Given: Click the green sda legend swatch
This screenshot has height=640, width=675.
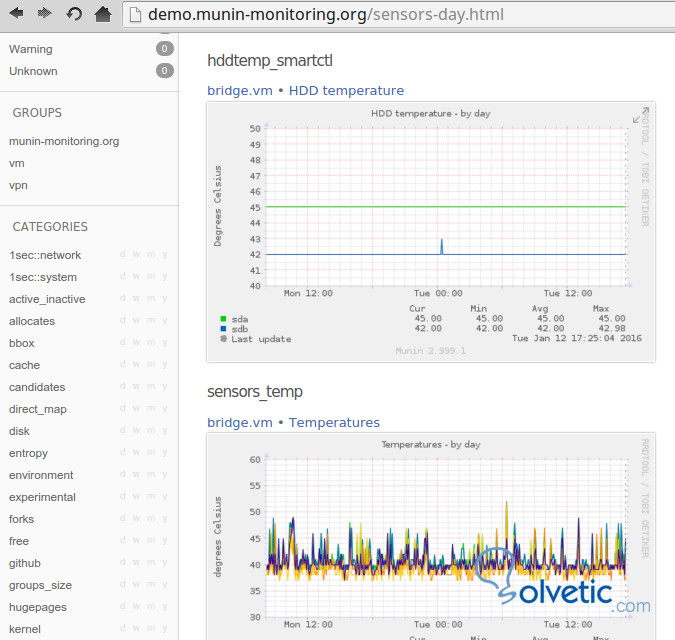Looking at the screenshot, I should pyautogui.click(x=223, y=319).
